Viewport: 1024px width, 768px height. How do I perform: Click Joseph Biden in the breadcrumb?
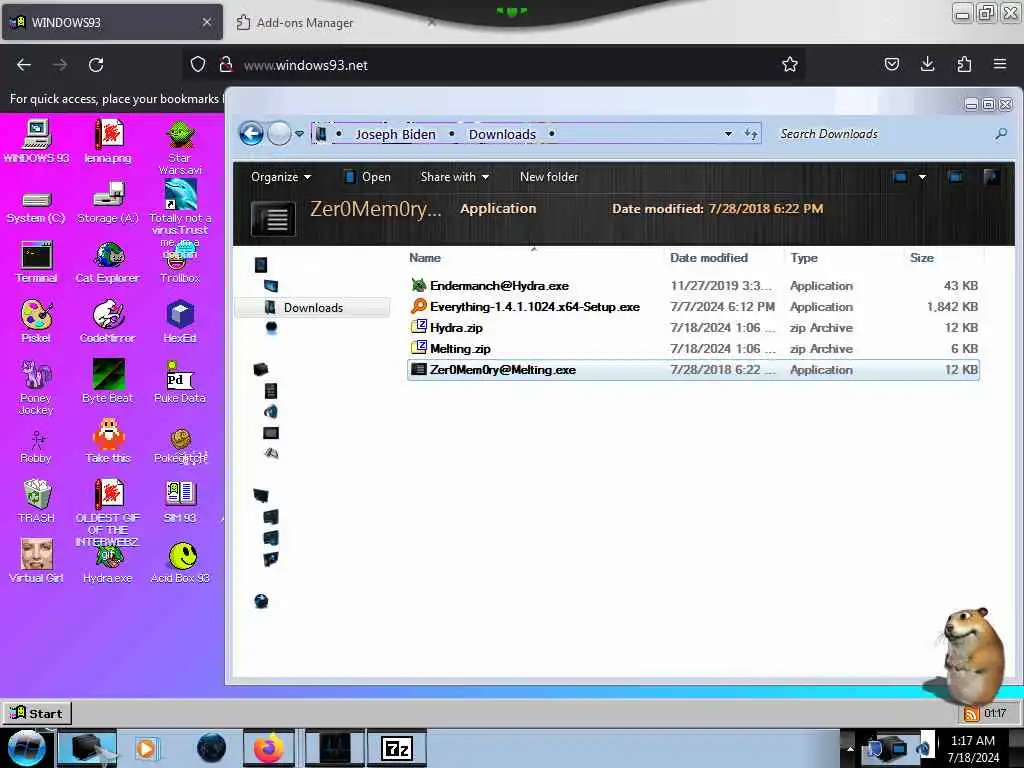[395, 135]
